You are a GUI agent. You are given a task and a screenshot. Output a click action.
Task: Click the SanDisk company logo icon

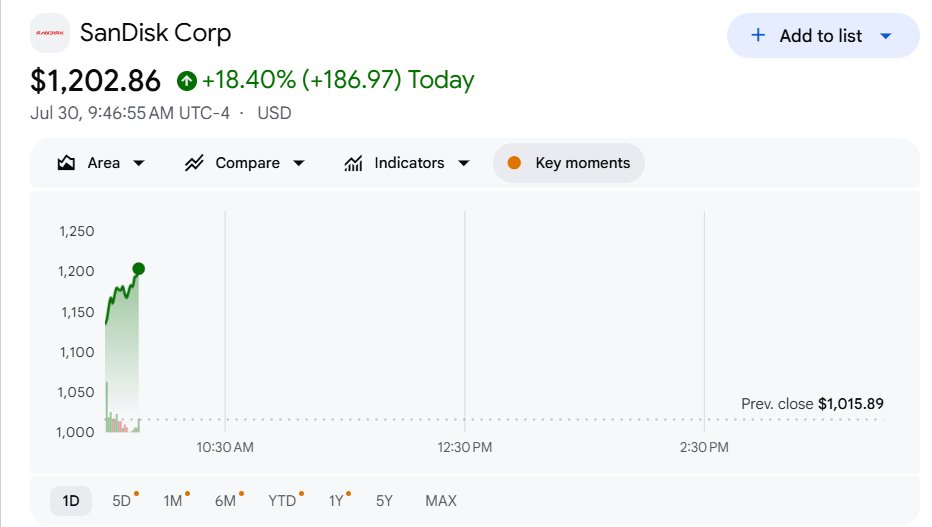pyautogui.click(x=50, y=33)
